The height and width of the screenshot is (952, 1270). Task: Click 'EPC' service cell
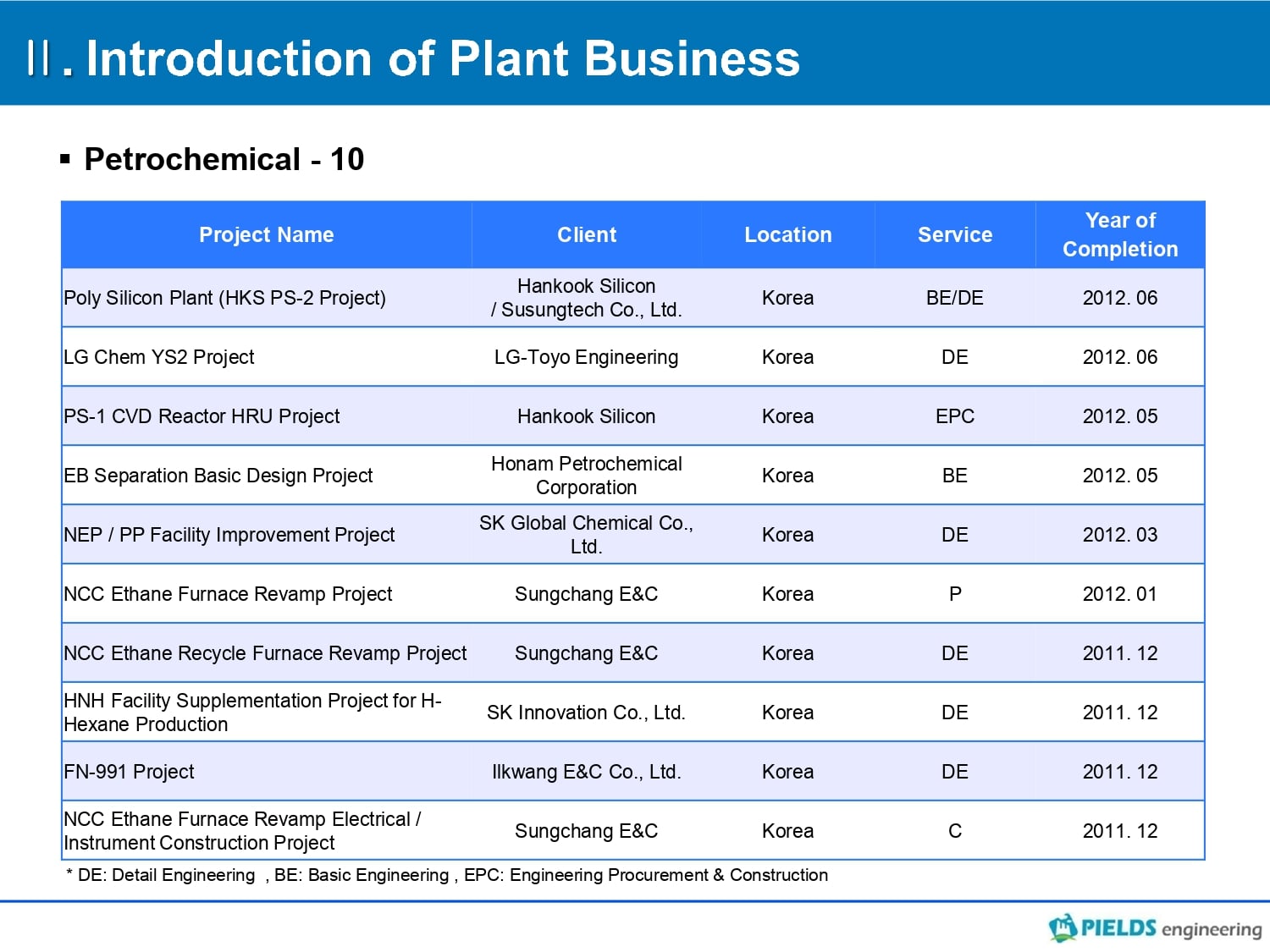tap(955, 416)
